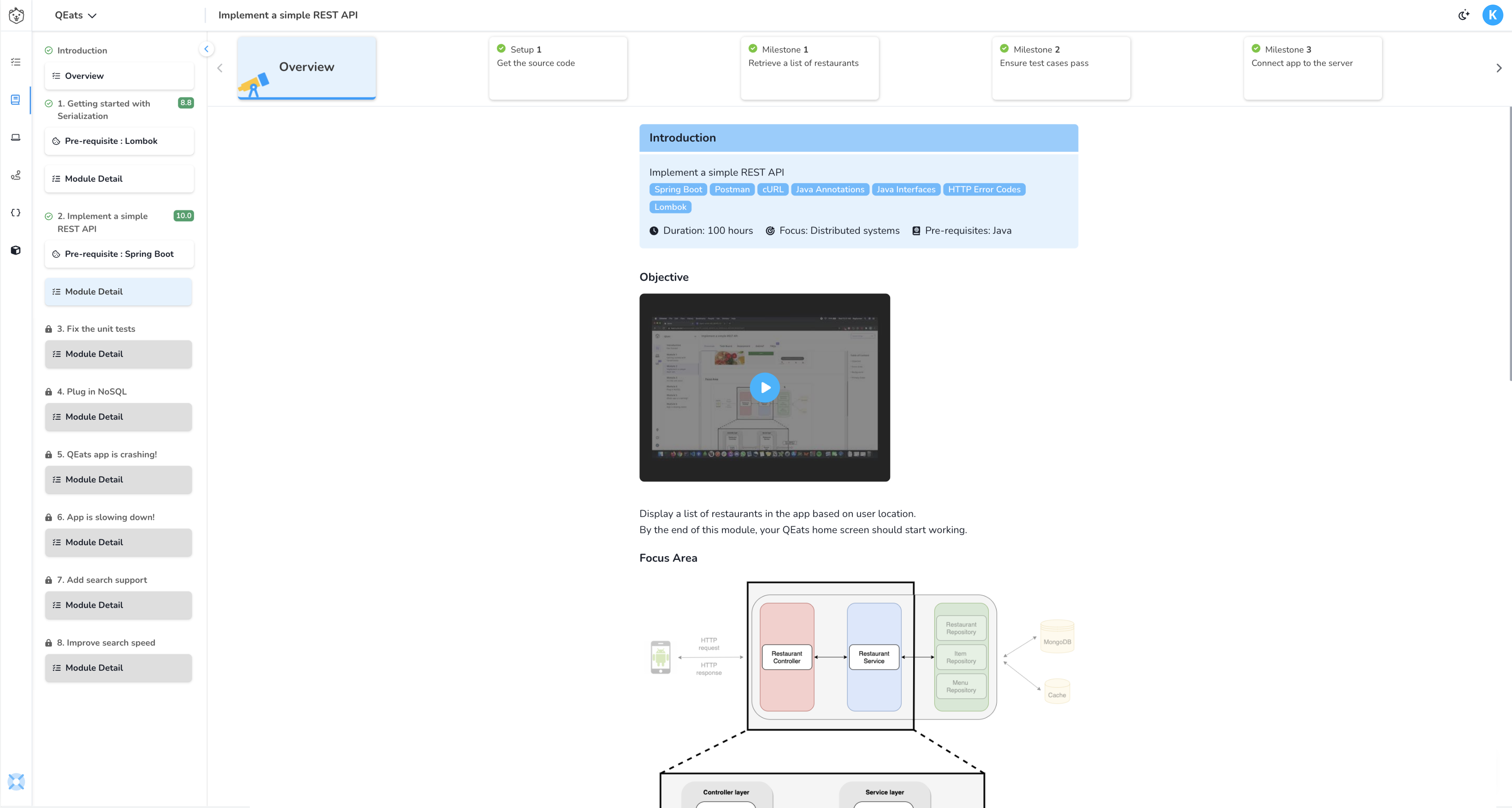Open Module Detail under Improve search speed
Screen dimensions: 1512x808
[x=118, y=668]
